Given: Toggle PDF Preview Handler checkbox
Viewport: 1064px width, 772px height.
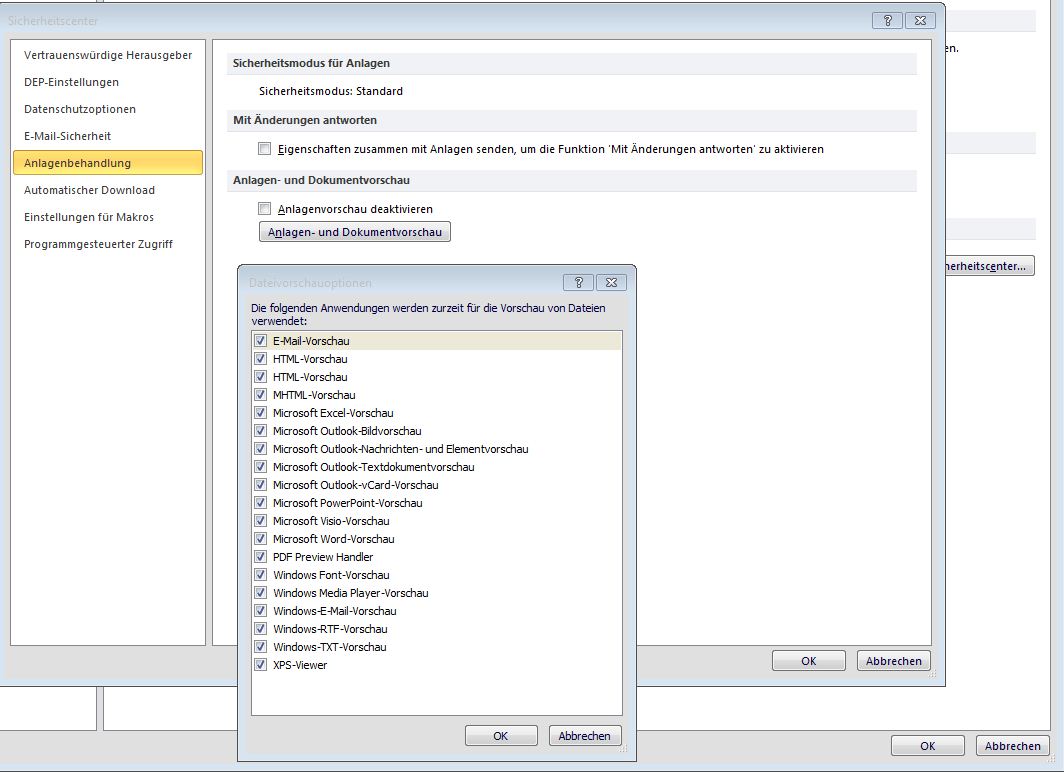Looking at the screenshot, I should [x=261, y=557].
